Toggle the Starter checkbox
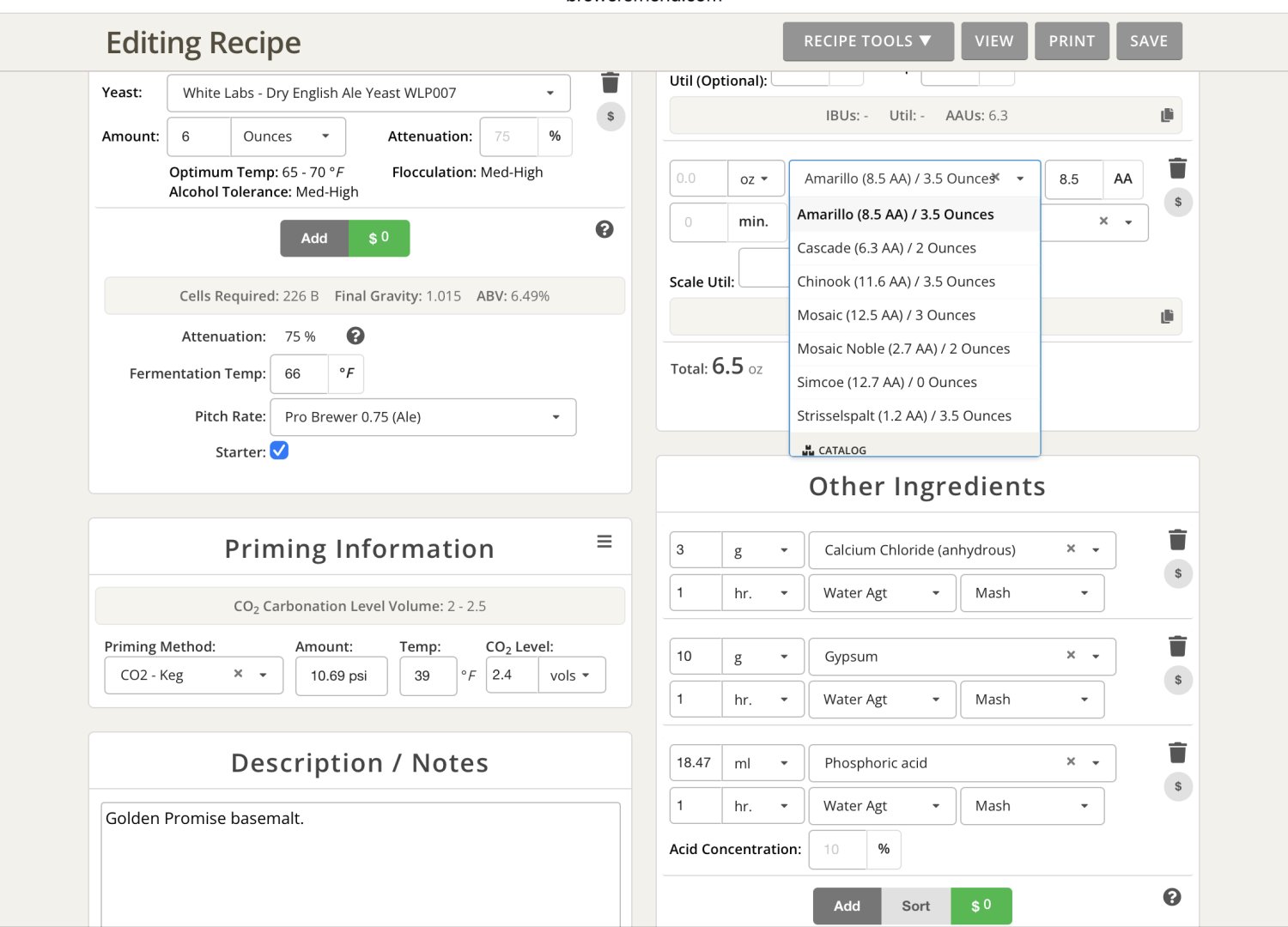This screenshot has width=1288, height=927. (279, 451)
